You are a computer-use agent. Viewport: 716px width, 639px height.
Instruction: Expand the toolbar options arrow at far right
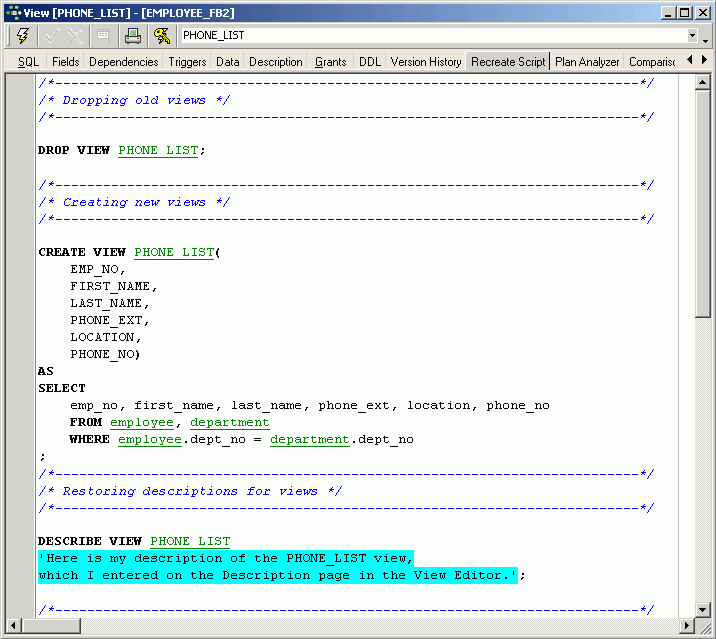click(x=706, y=40)
